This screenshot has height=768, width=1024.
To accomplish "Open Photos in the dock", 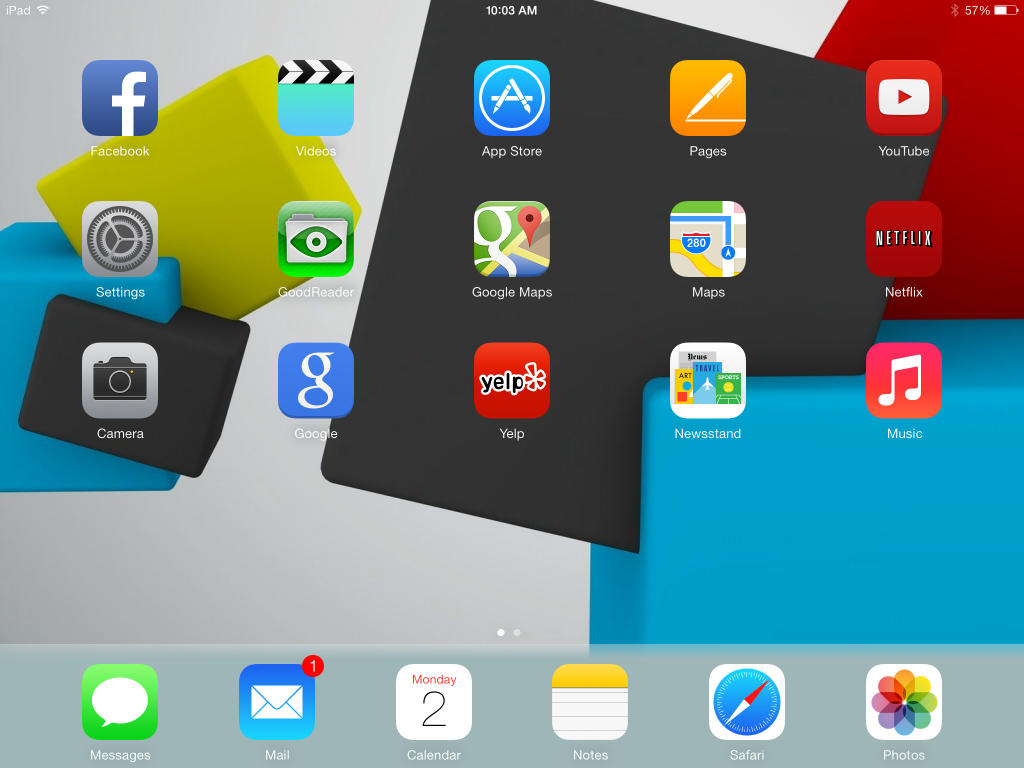I will click(x=904, y=702).
